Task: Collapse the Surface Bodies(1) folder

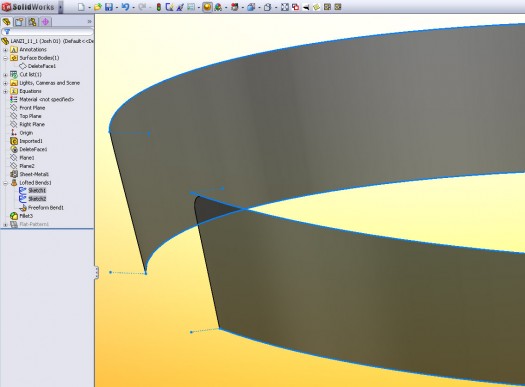Action: [5, 58]
